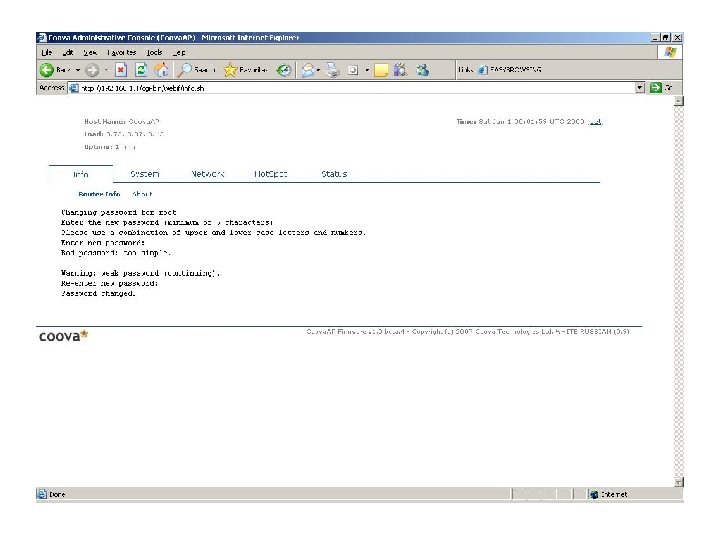
Task: Click the weak password warning line
Action: [x=141, y=273]
